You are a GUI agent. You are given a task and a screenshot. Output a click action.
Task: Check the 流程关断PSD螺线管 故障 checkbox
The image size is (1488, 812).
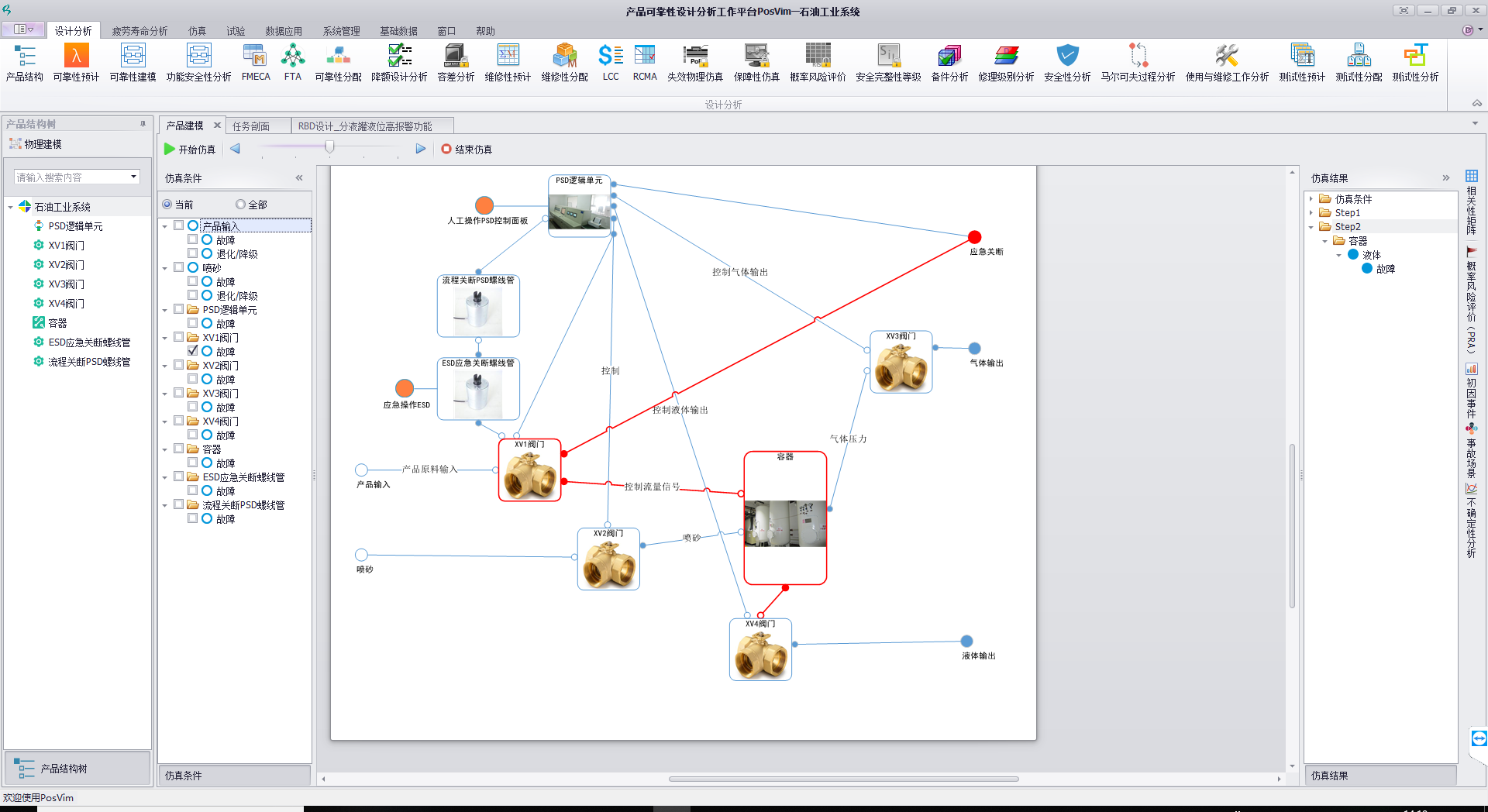tap(192, 518)
